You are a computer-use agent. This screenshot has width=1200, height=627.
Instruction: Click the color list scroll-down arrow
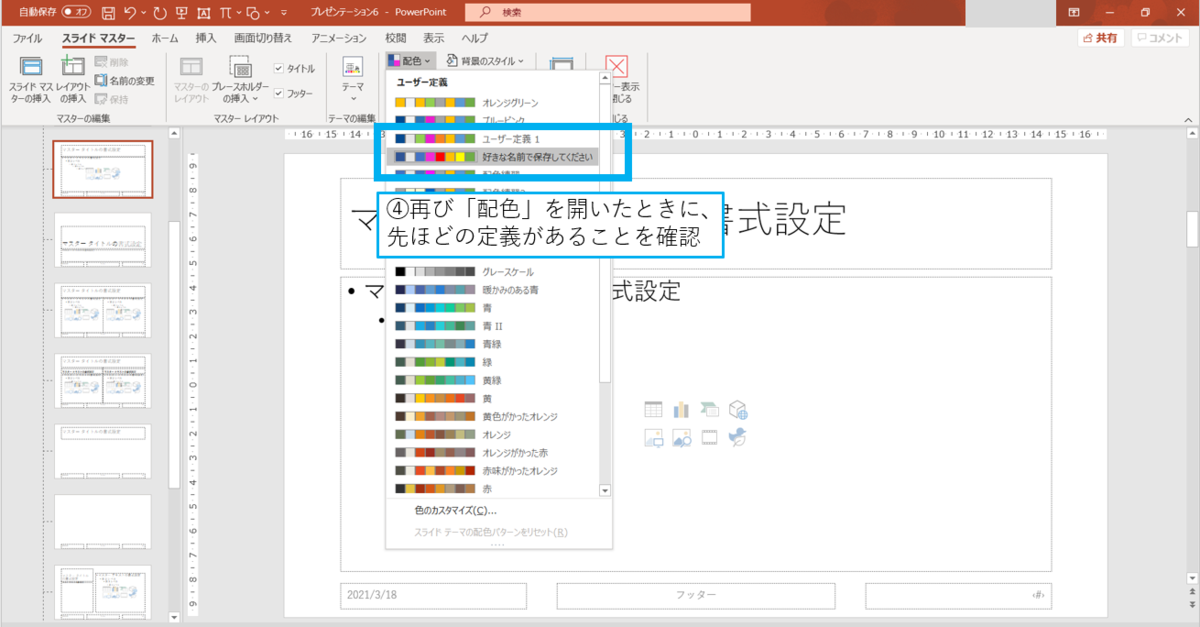tap(605, 490)
